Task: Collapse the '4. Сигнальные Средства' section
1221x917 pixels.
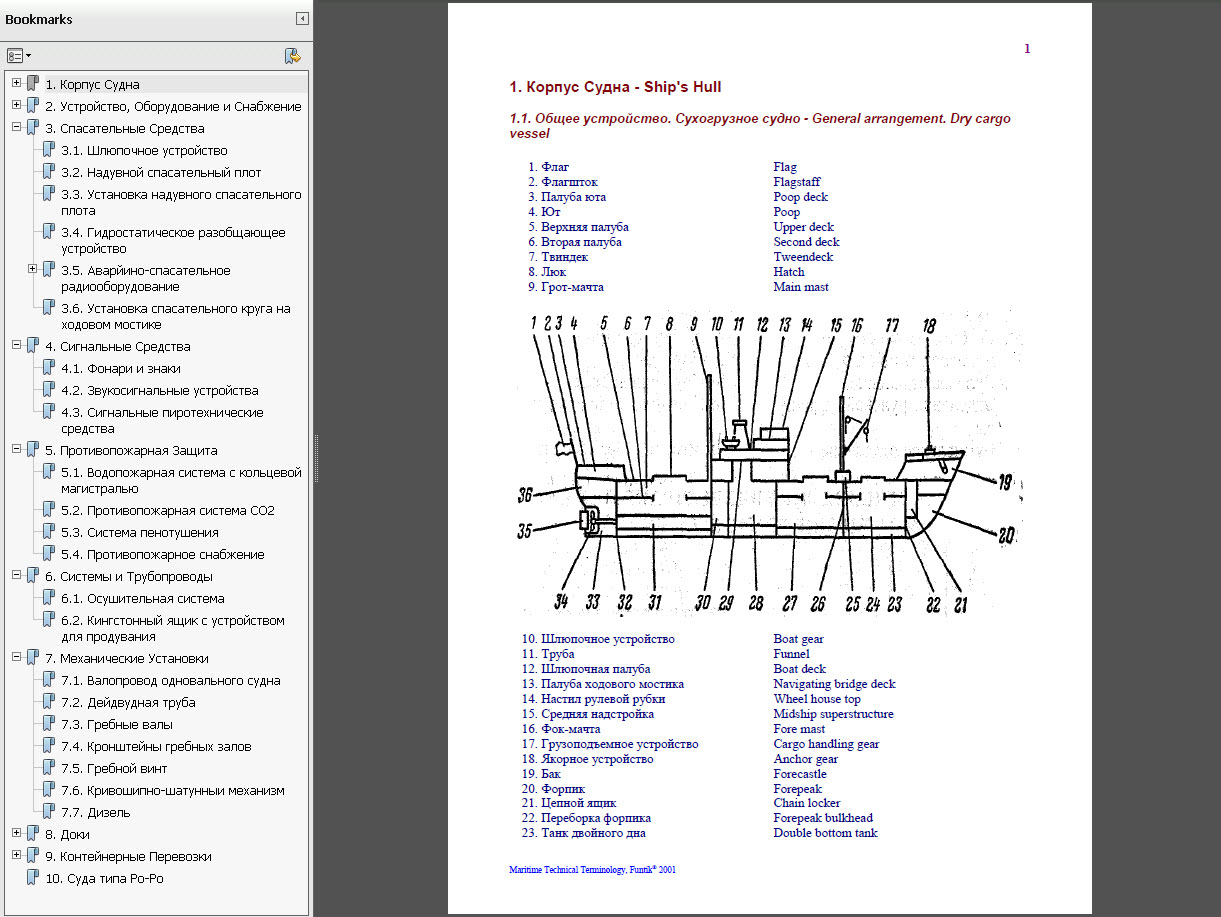Action: pos(17,346)
